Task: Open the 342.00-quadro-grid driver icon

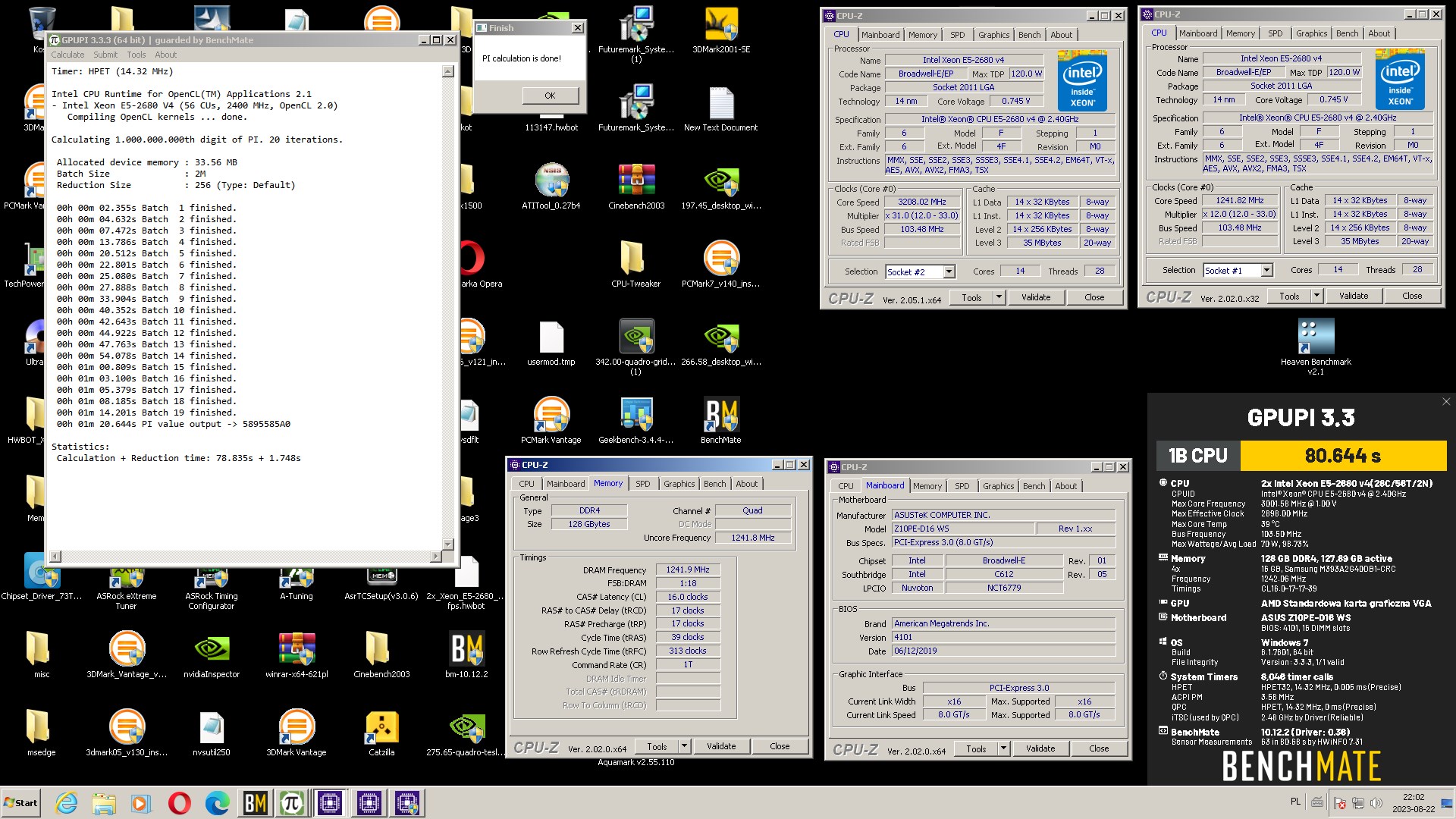Action: coord(636,347)
